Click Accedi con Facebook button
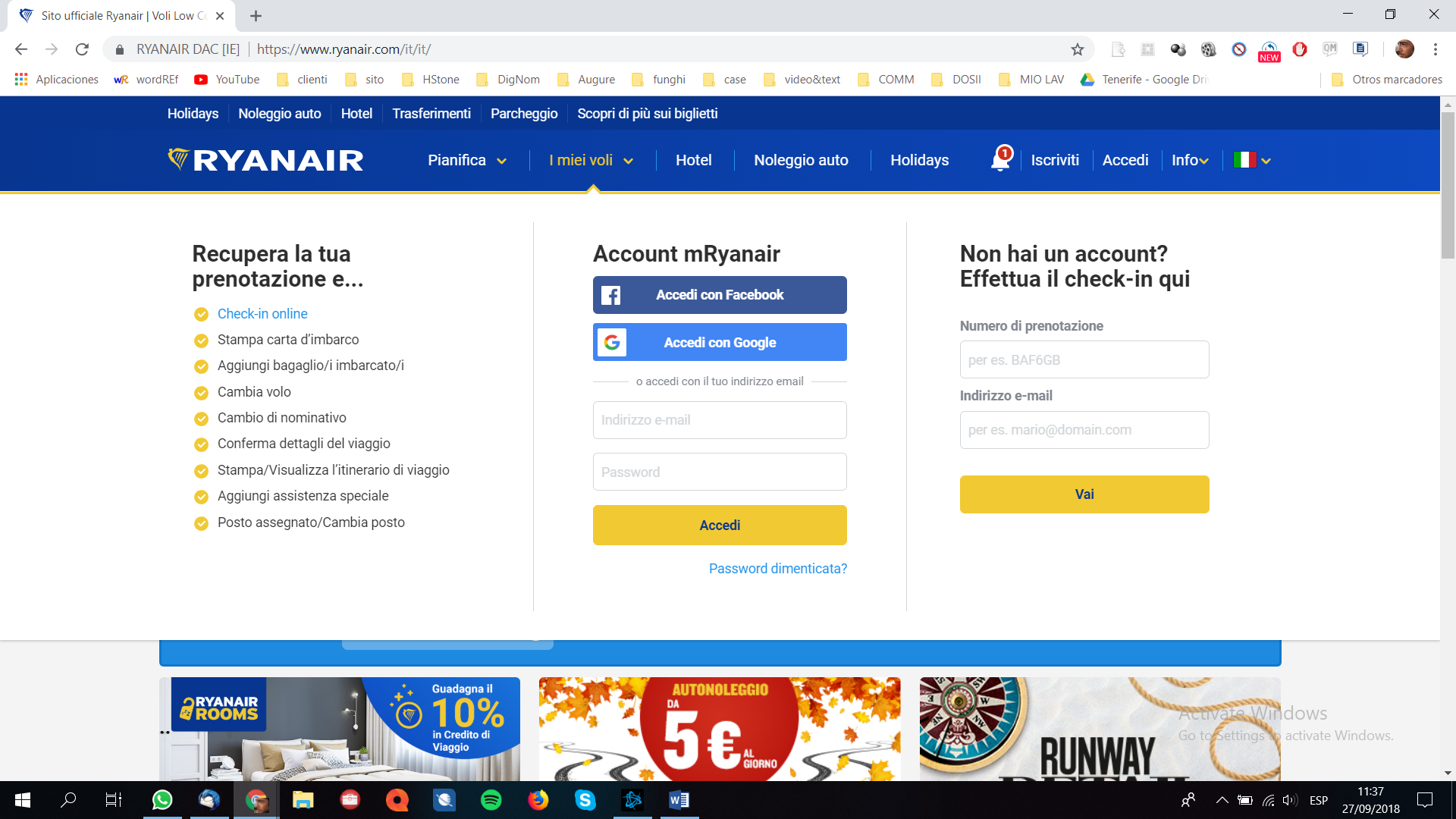 tap(720, 295)
